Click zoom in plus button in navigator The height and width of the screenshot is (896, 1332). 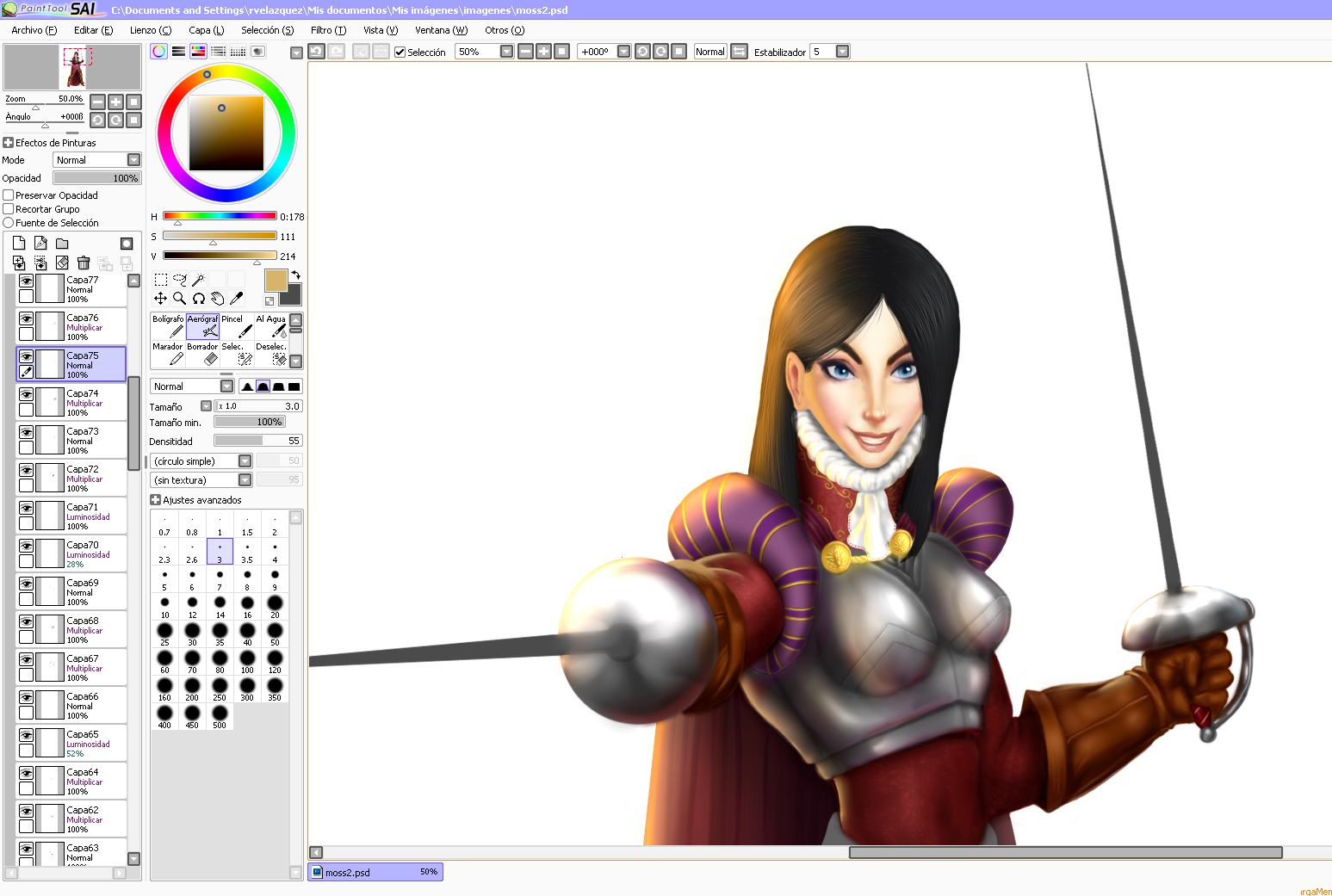click(116, 102)
